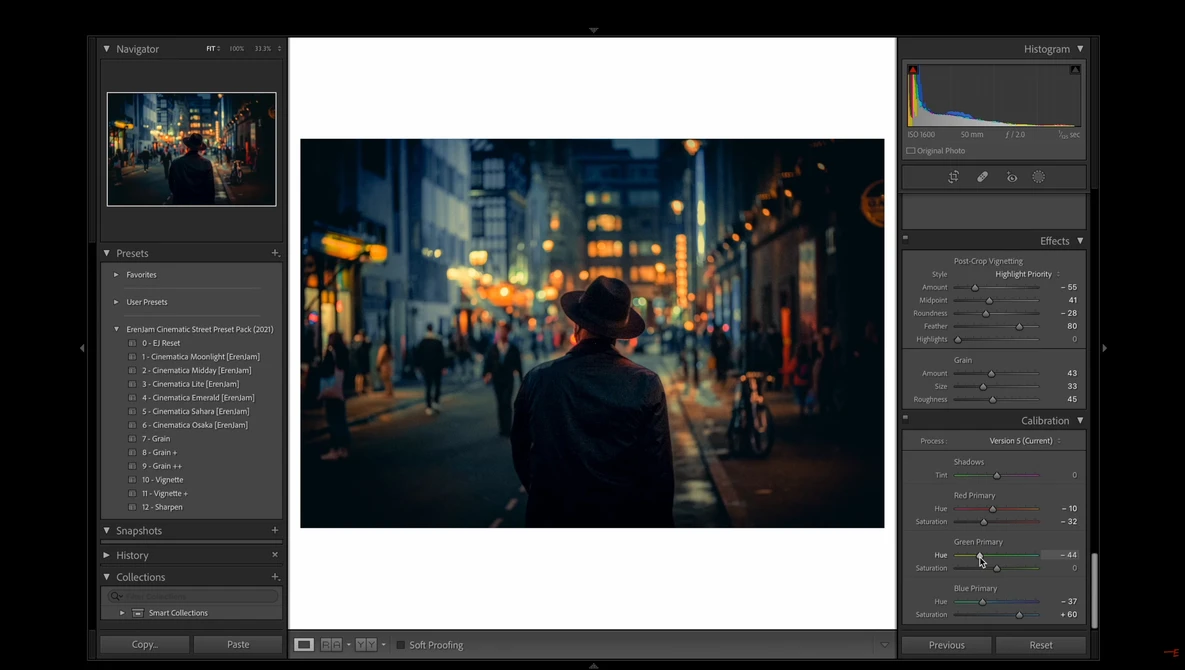This screenshot has width=1185, height=670.
Task: Enable the Original Photo checkbox
Action: pos(911,151)
